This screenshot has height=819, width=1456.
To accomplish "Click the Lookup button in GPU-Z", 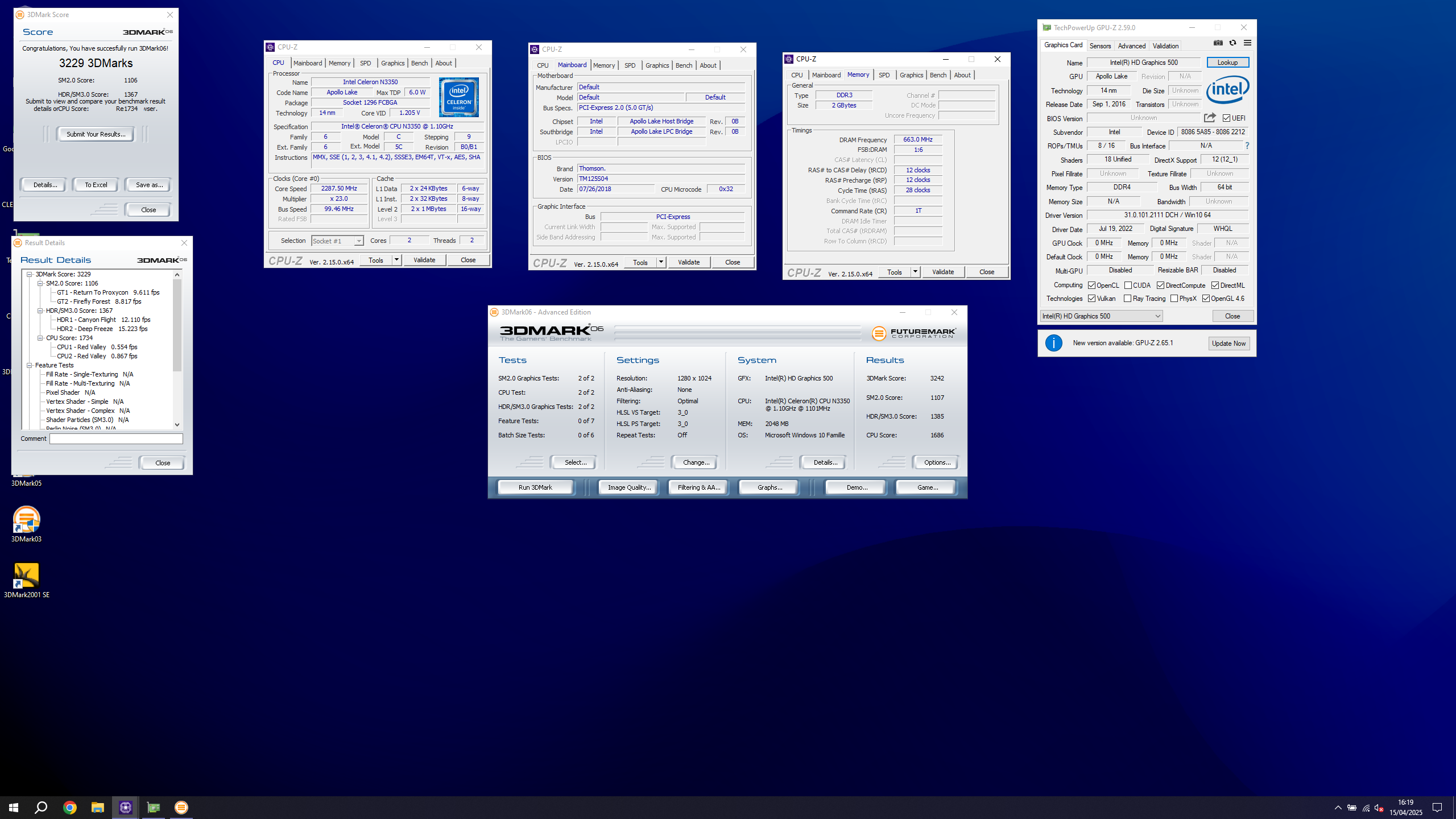I will (1227, 63).
